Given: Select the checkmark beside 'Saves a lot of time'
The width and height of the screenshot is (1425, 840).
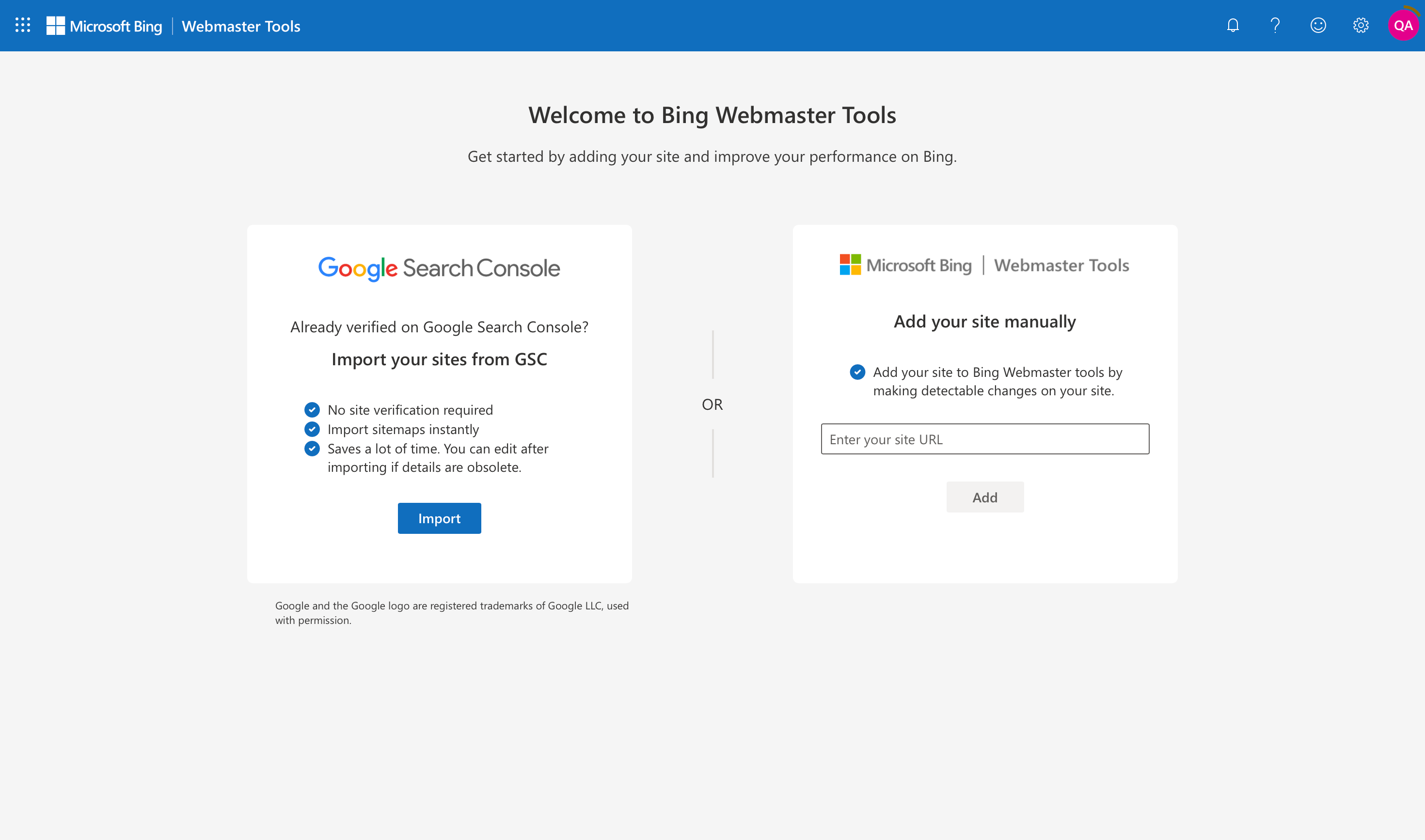Looking at the screenshot, I should (x=312, y=449).
